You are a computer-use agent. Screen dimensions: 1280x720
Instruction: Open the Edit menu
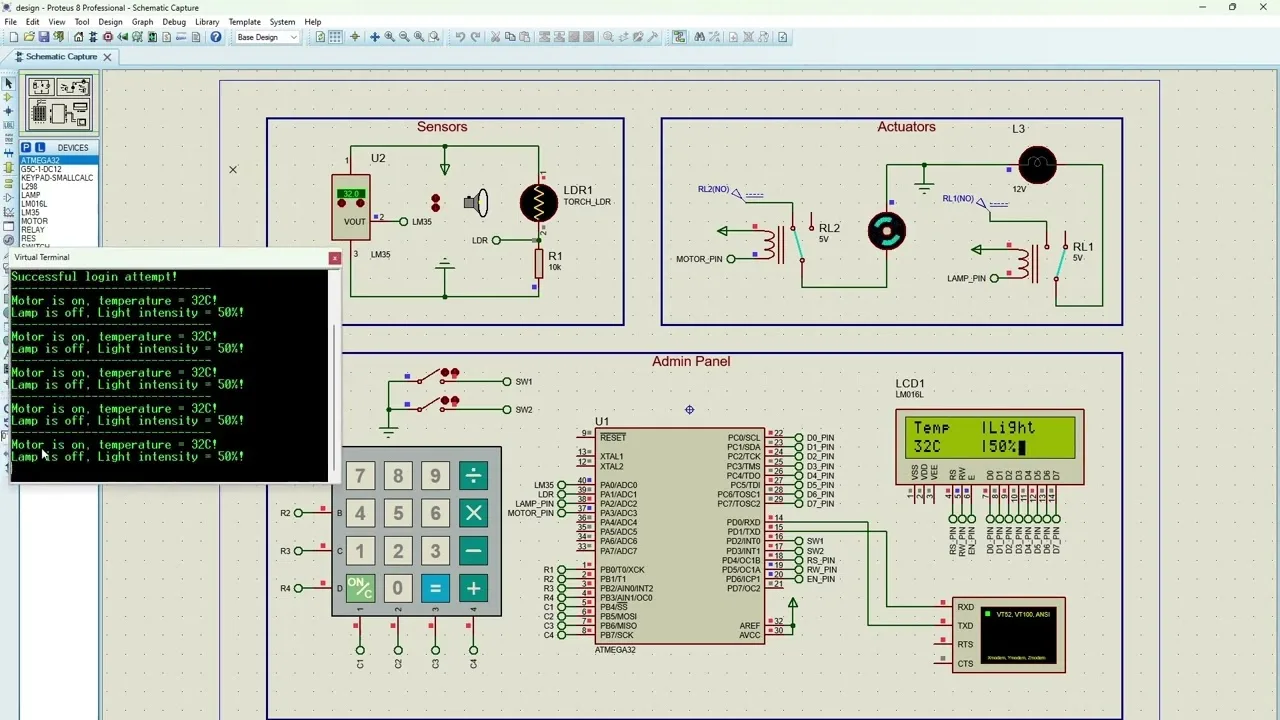(33, 21)
